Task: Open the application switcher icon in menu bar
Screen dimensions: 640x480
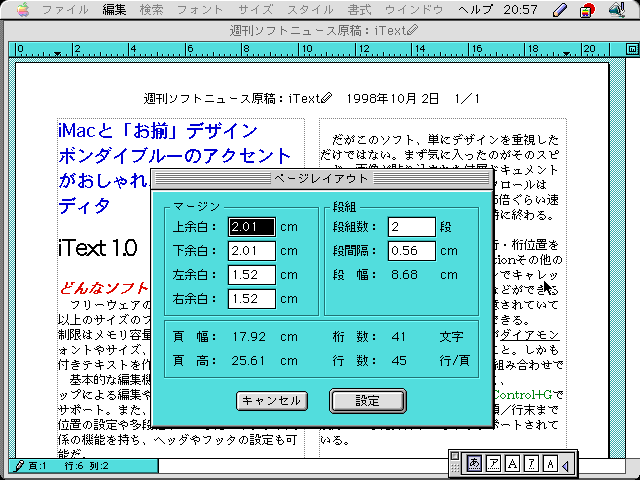Action: tap(617, 10)
